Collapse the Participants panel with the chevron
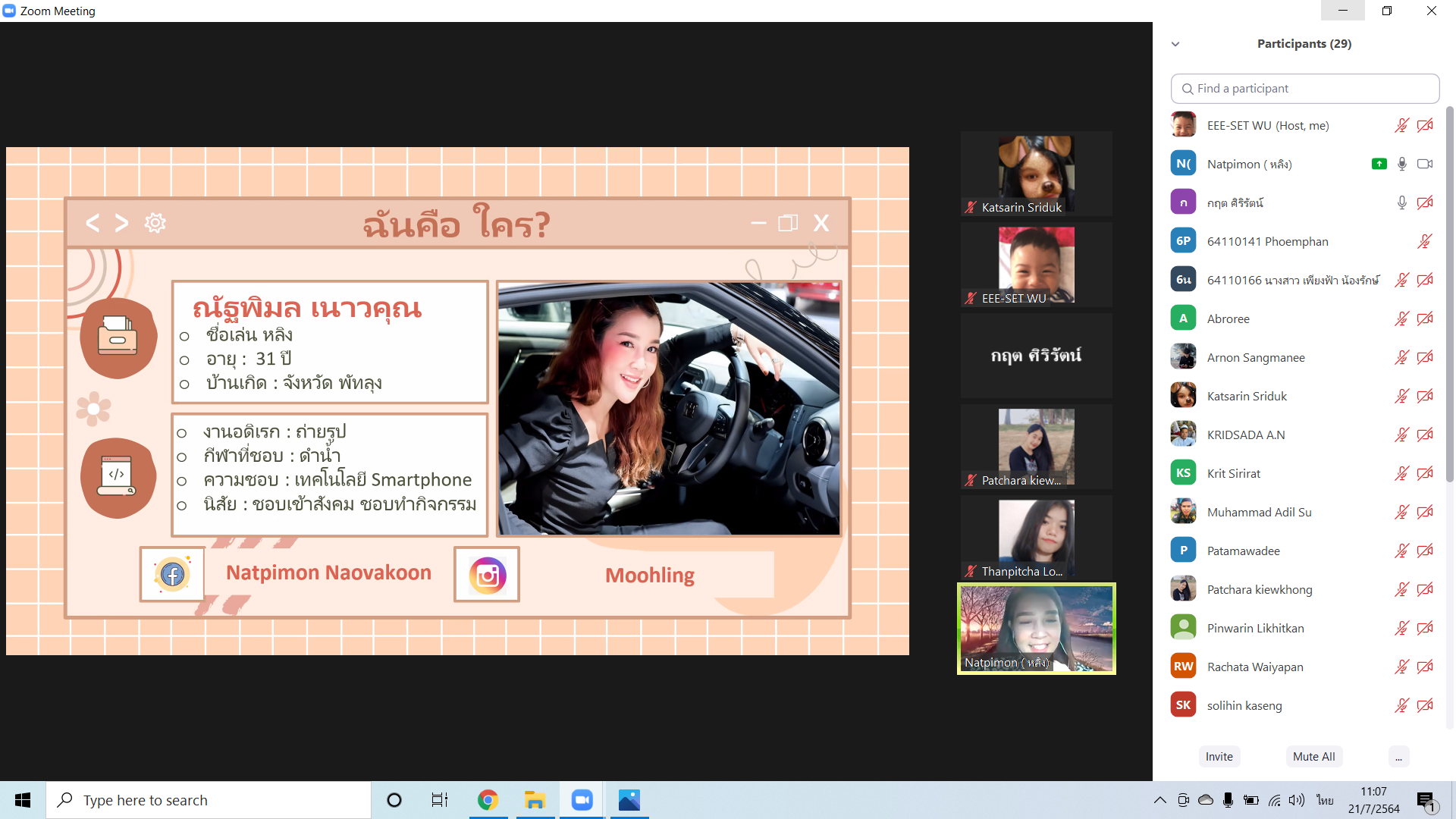Viewport: 1456px width, 819px height. click(x=1175, y=44)
